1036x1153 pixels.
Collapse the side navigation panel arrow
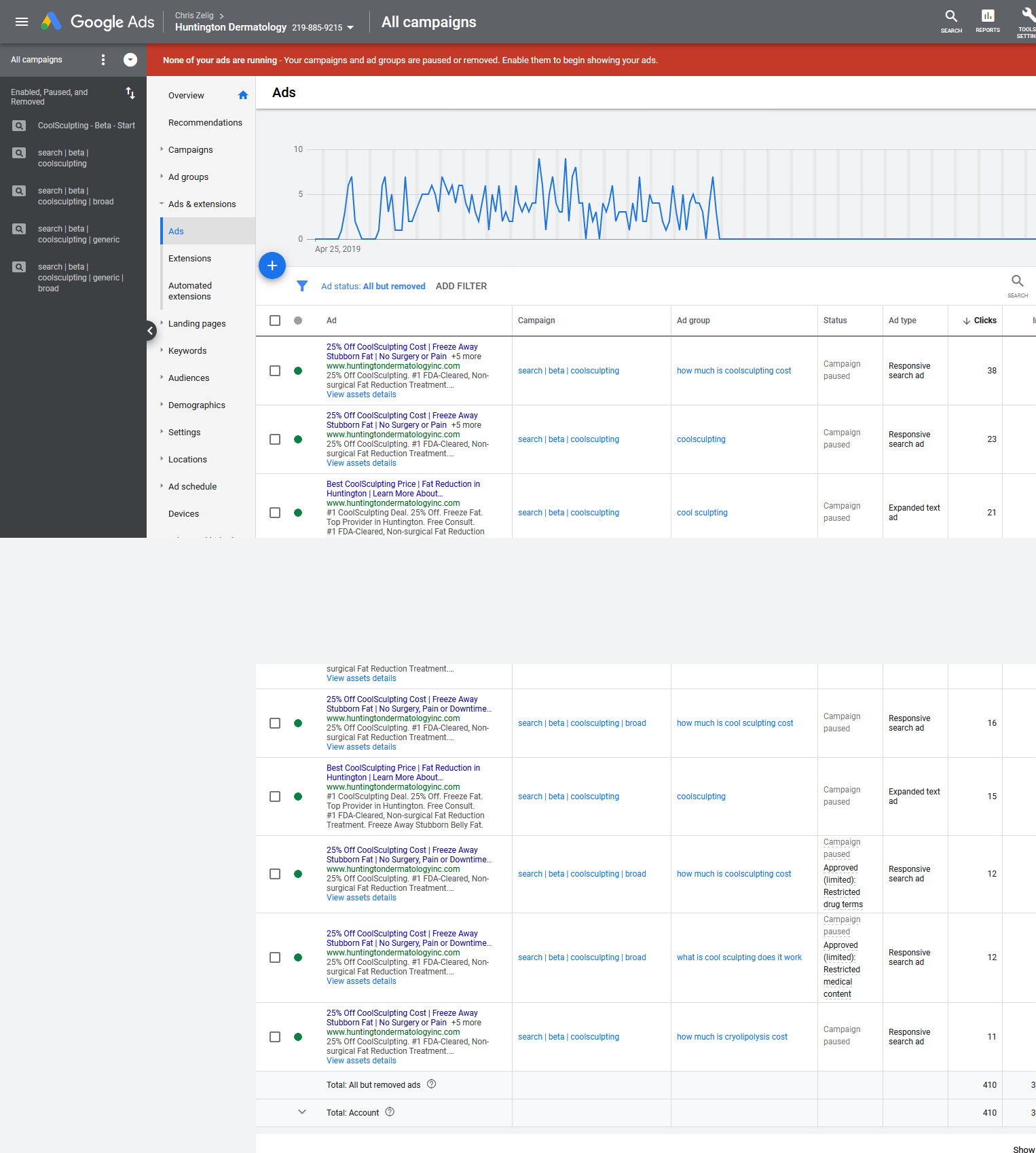(x=150, y=331)
